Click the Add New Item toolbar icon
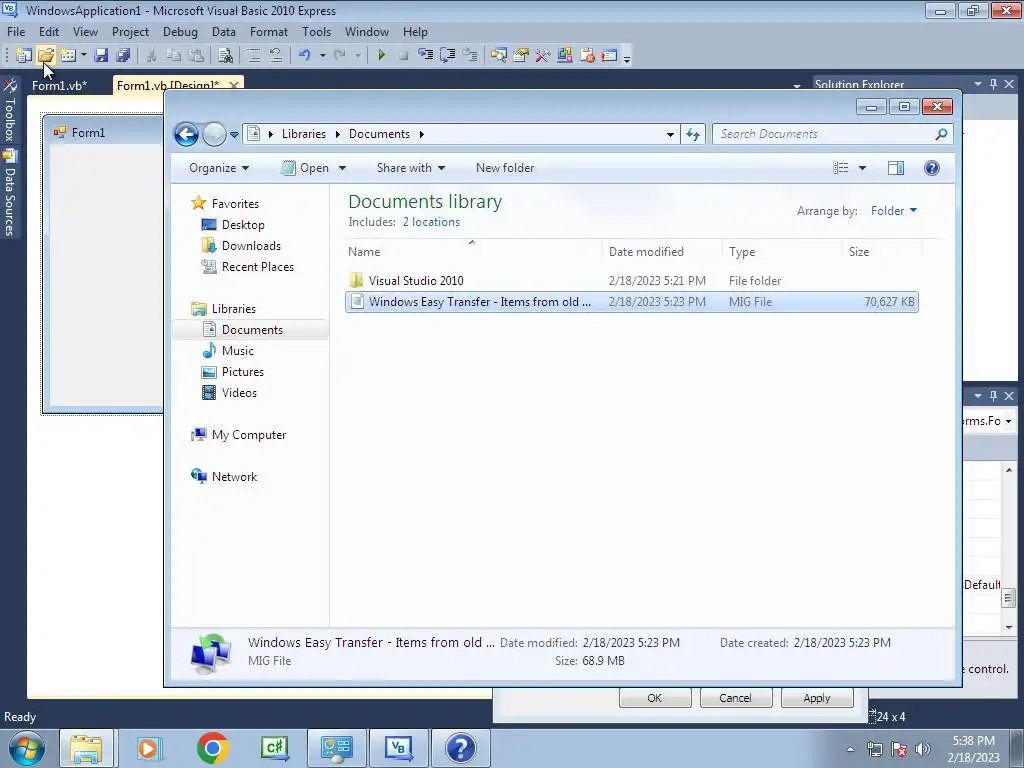Screen dimensions: 1024x768 (x=68, y=56)
